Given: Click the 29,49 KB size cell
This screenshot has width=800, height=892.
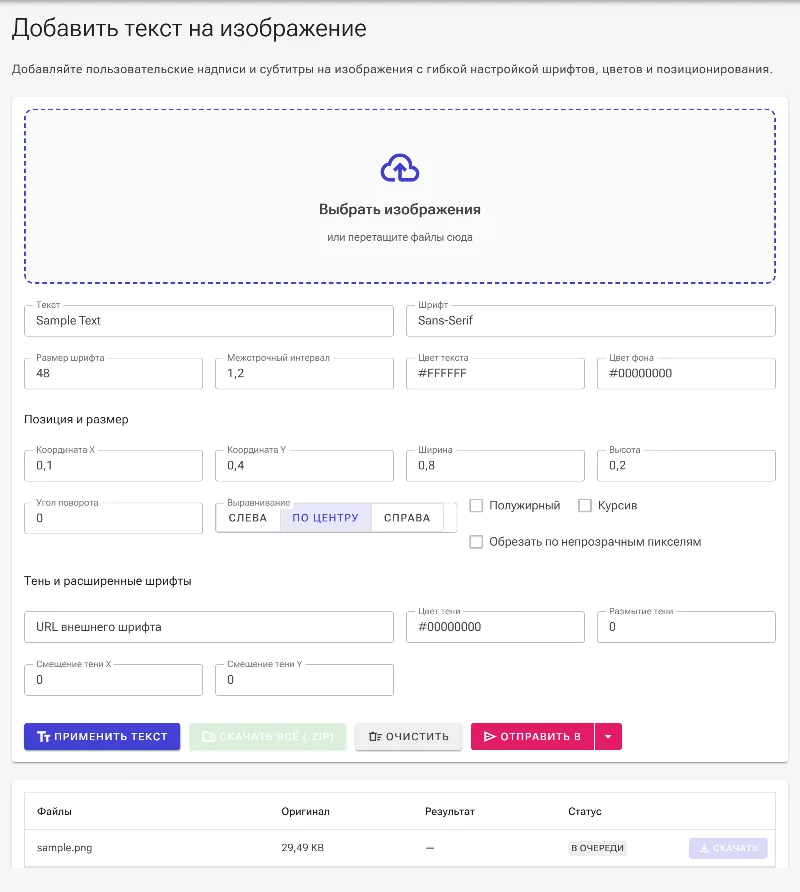Looking at the screenshot, I should tap(302, 848).
